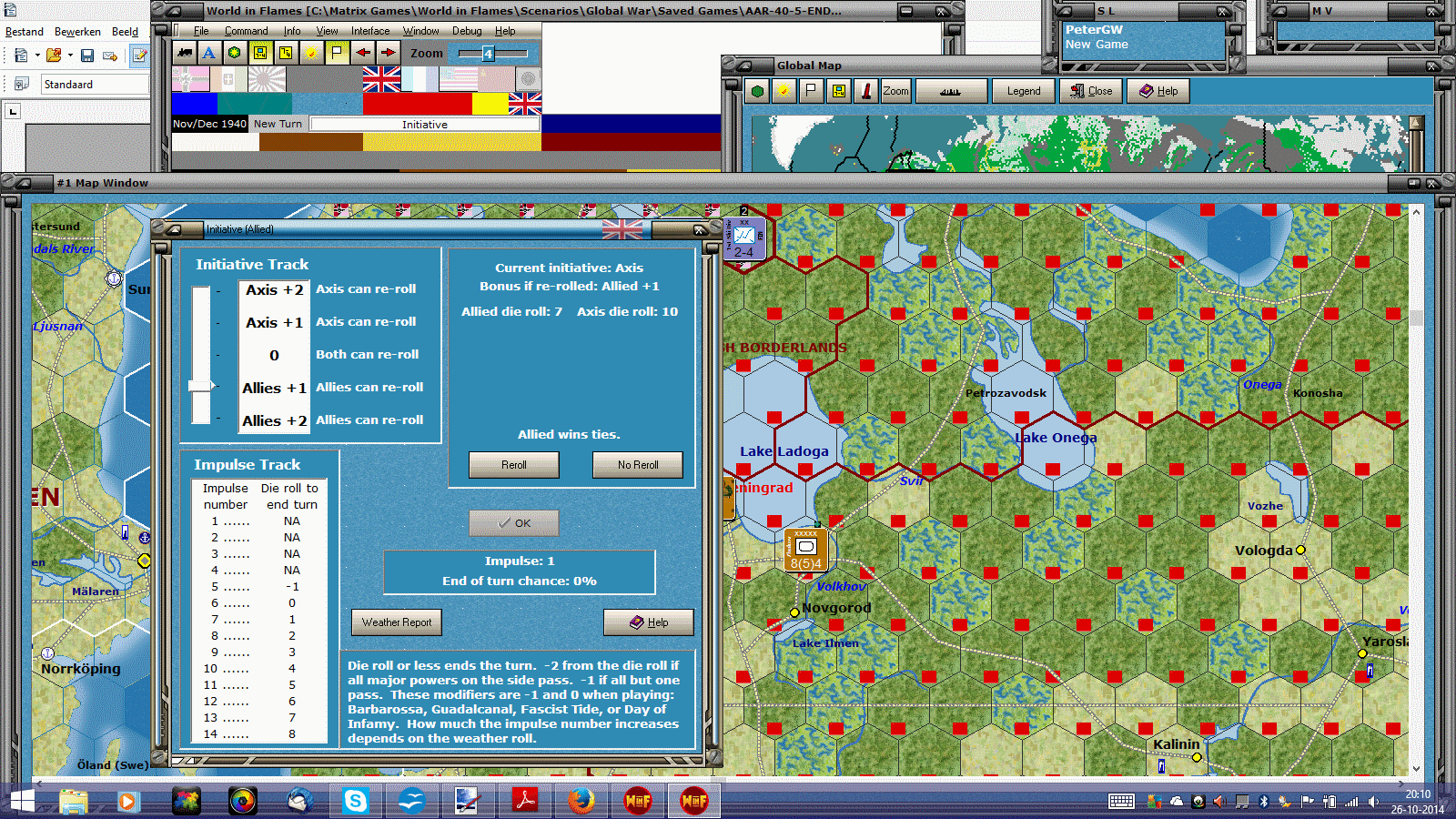Click the red right arrow toolbar icon

tap(388, 53)
